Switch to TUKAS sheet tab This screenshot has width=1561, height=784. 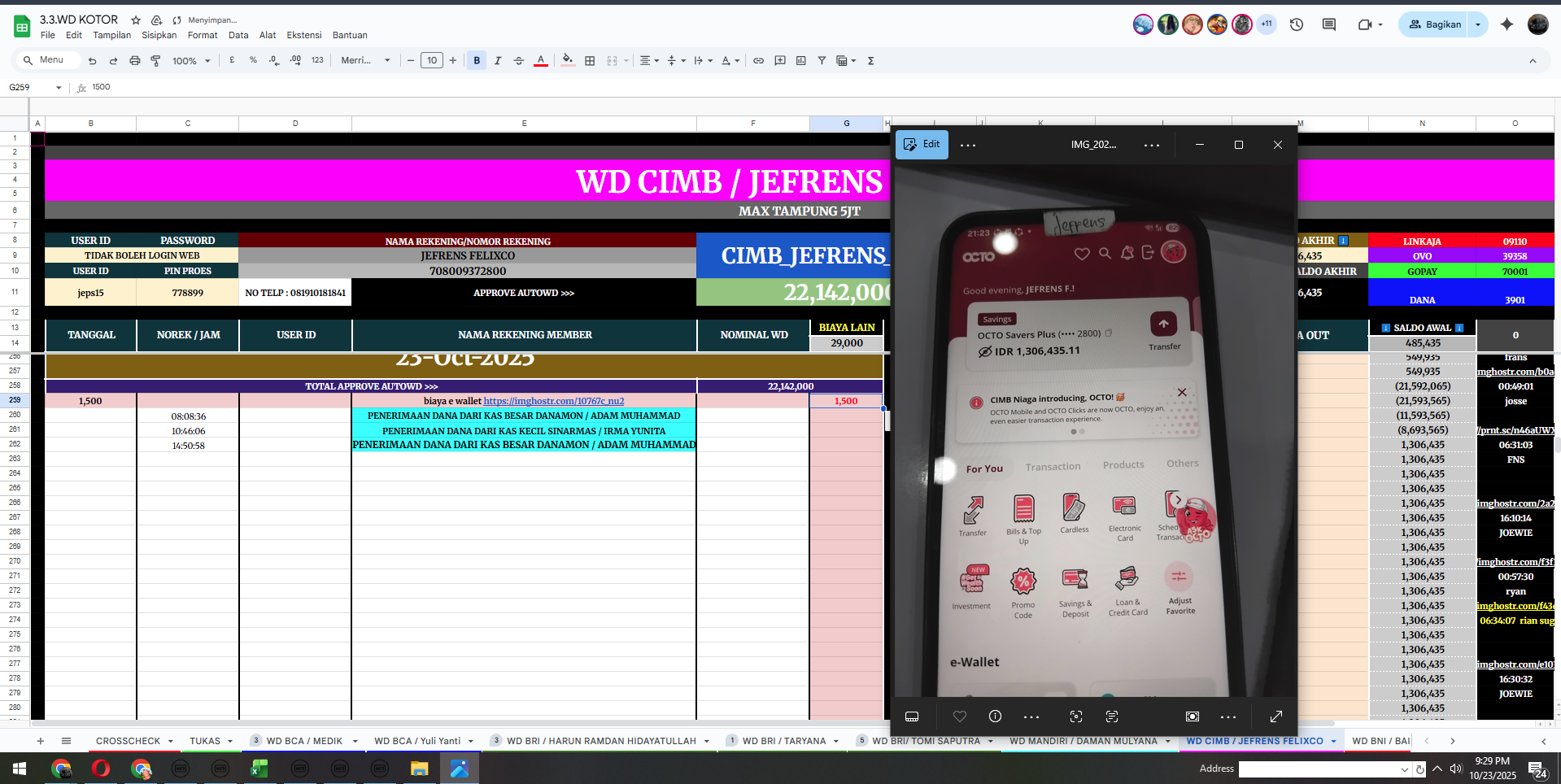(x=205, y=741)
